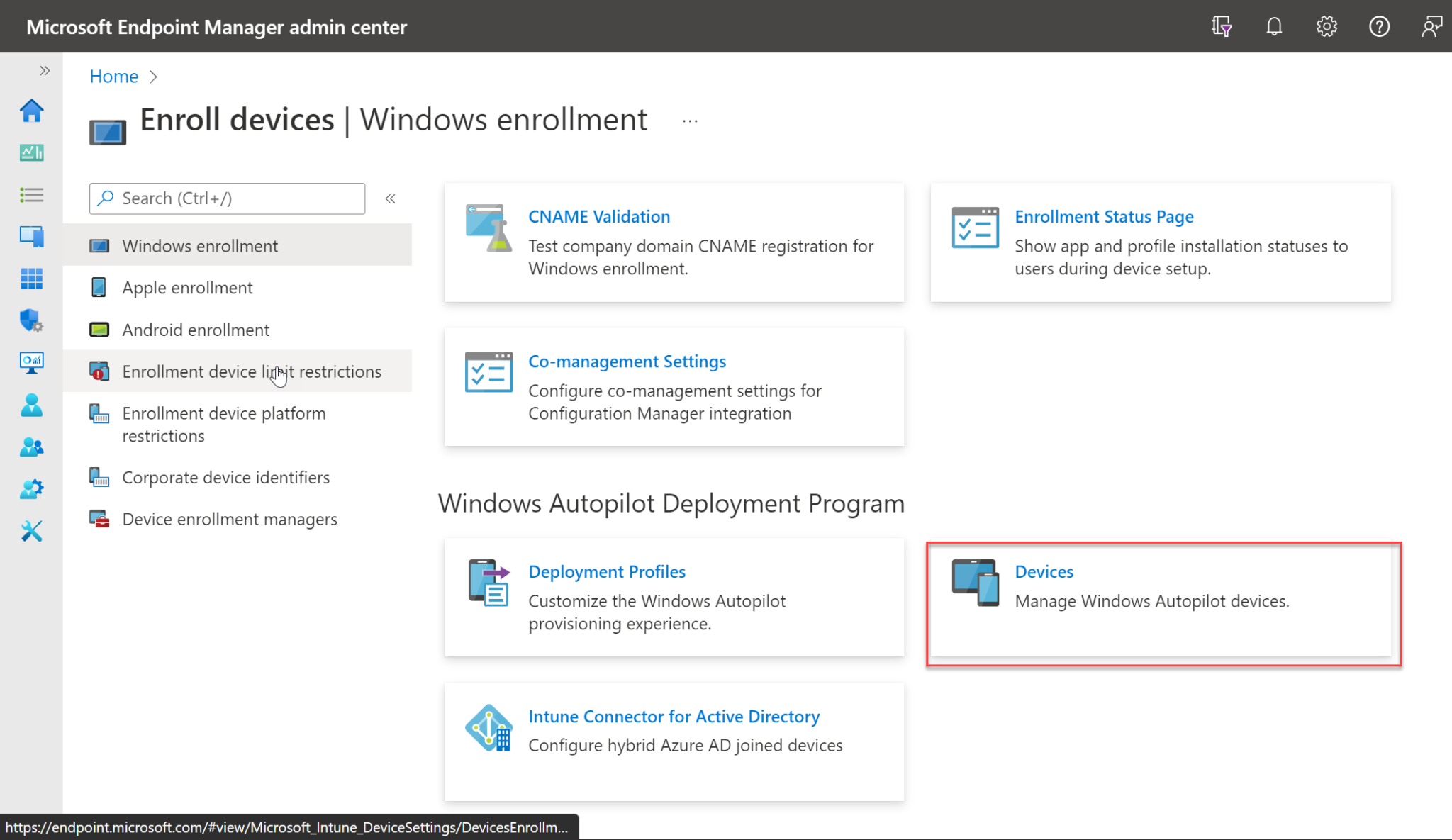Open the settings gear in the top bar

(1327, 26)
